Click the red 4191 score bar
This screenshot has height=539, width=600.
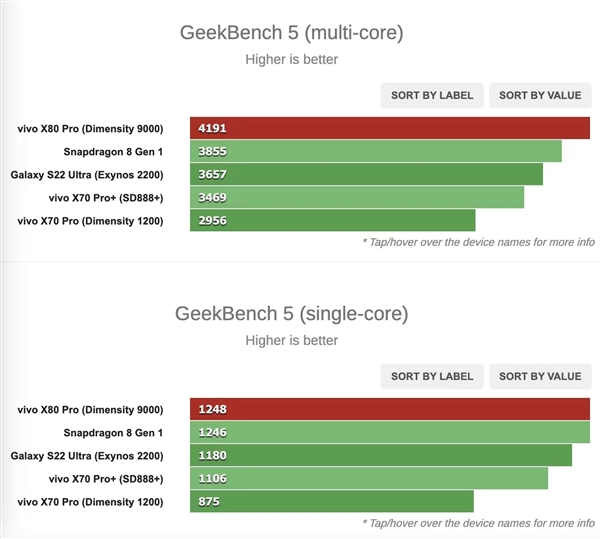pyautogui.click(x=390, y=128)
